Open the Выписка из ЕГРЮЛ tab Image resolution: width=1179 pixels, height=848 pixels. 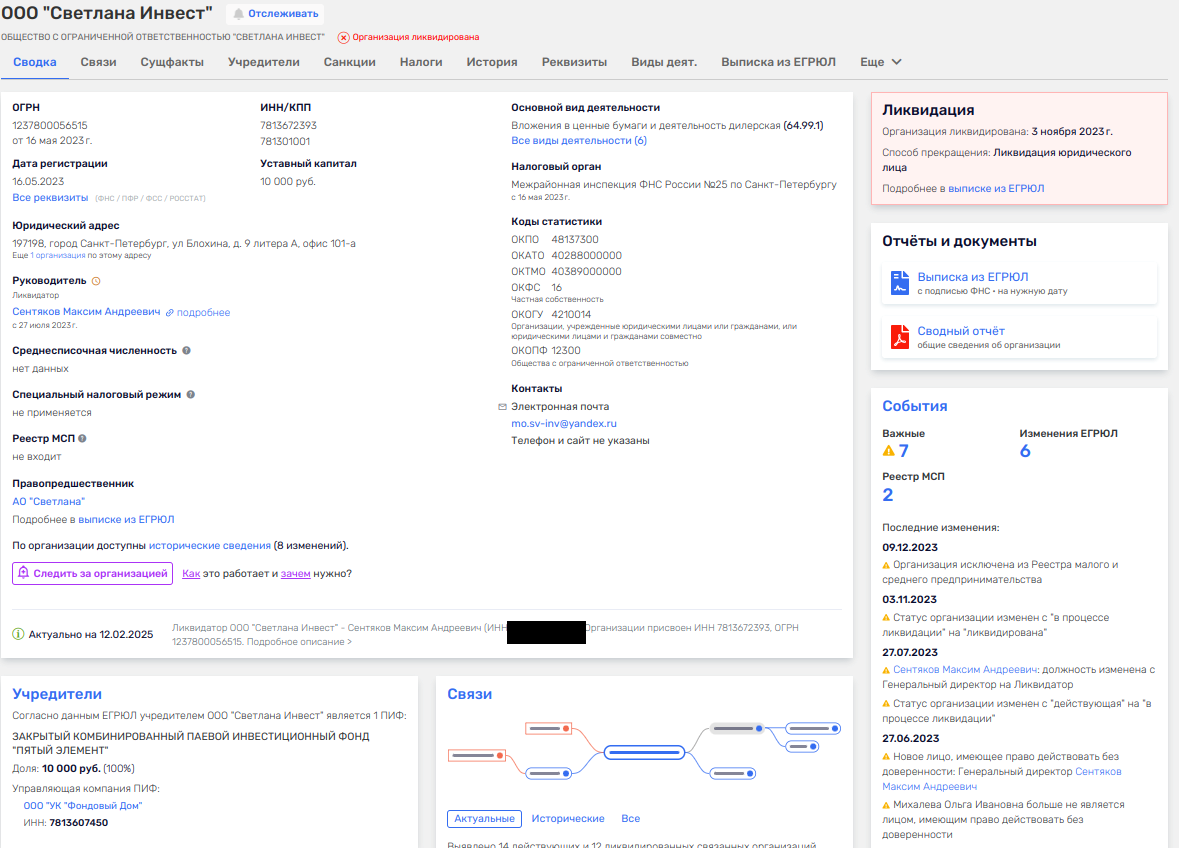pyautogui.click(x=778, y=62)
